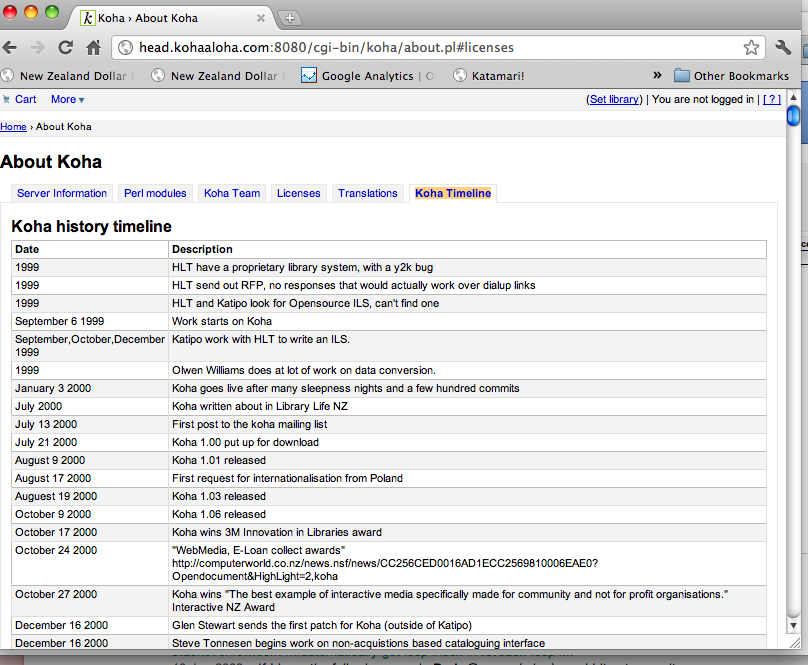Viewport: 808px width, 665px height.
Task: Click the browser back arrow
Action: tap(11, 47)
